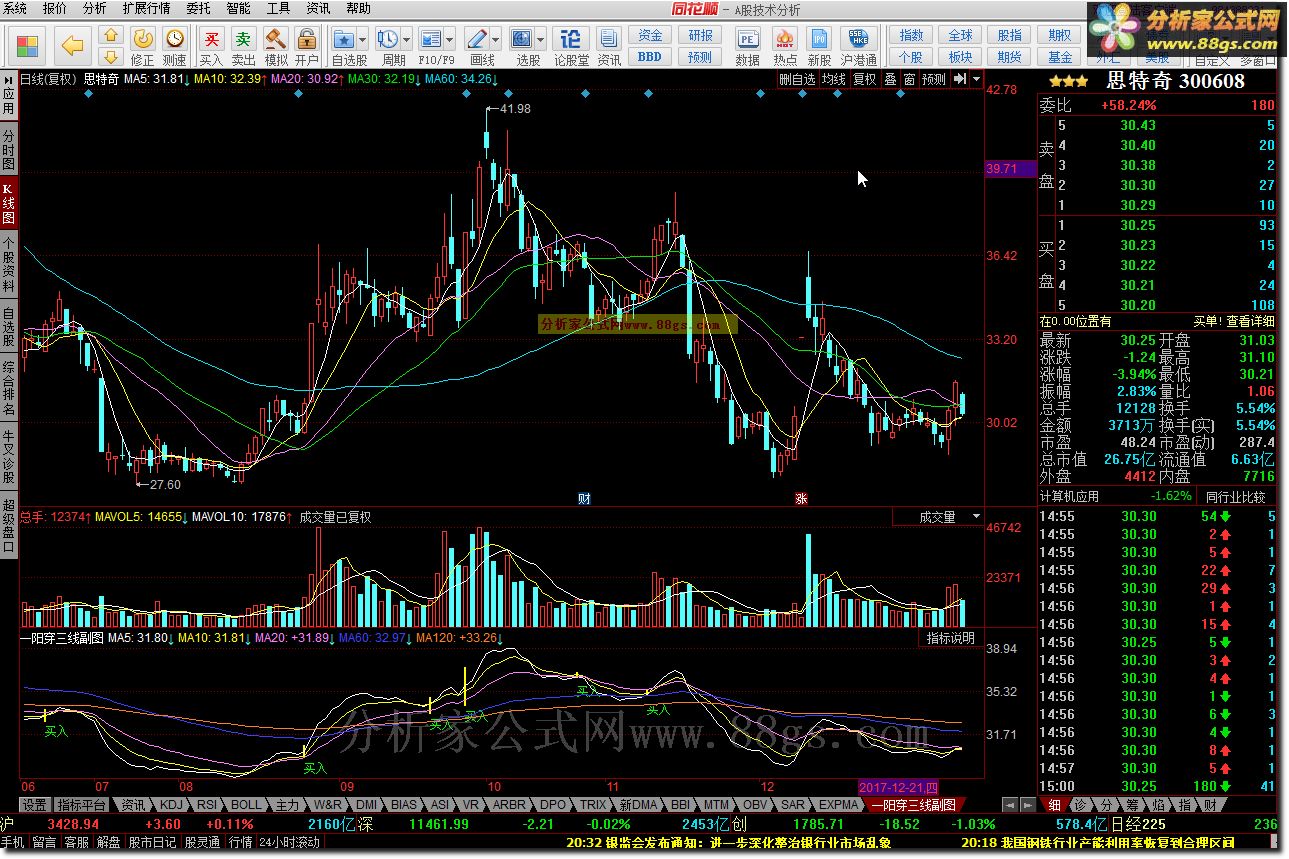The width and height of the screenshot is (1289, 859).
Task: Click the jump-to-end arrow above chart
Action: (959, 78)
